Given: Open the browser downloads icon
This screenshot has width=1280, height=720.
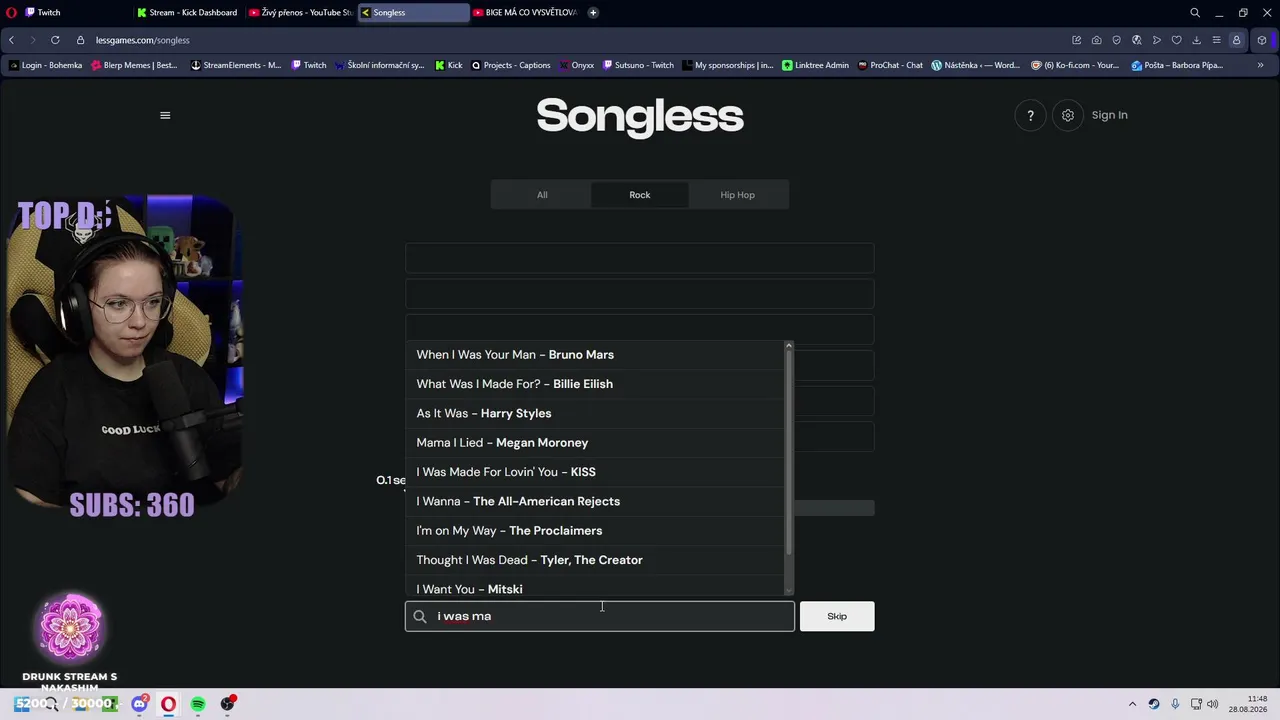Looking at the screenshot, I should tap(1196, 40).
